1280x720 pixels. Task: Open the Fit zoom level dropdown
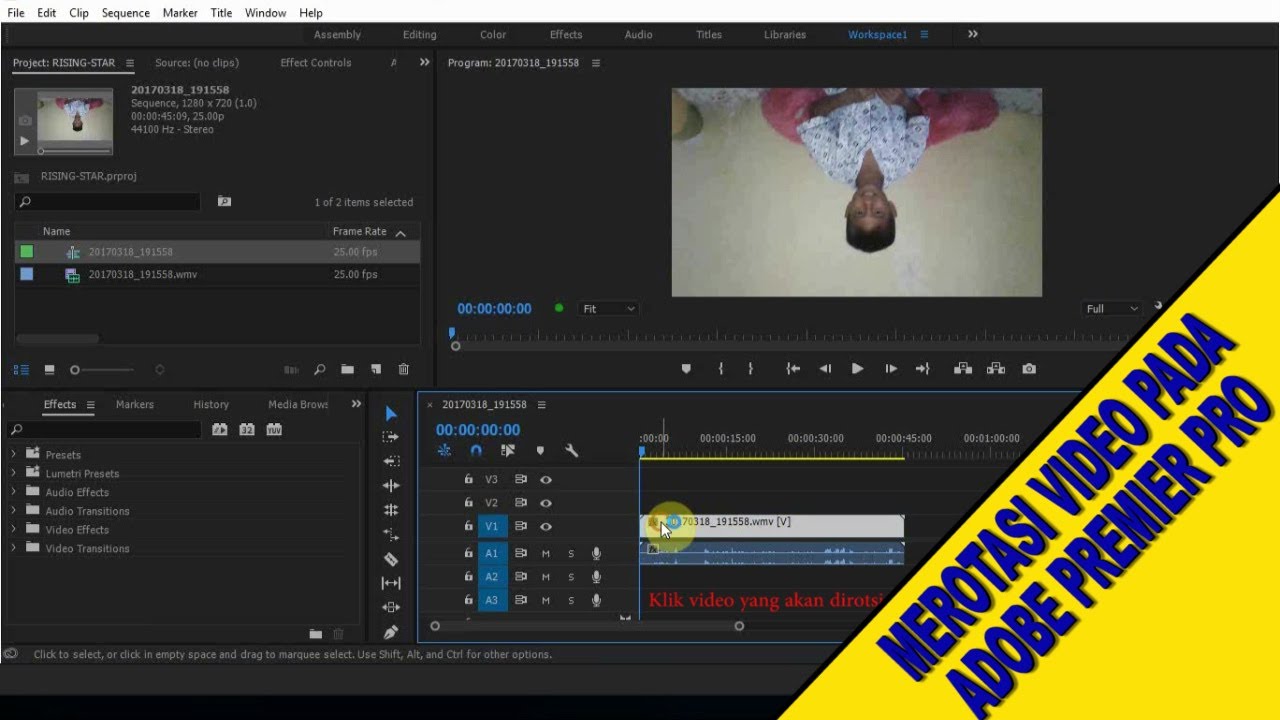coord(608,309)
